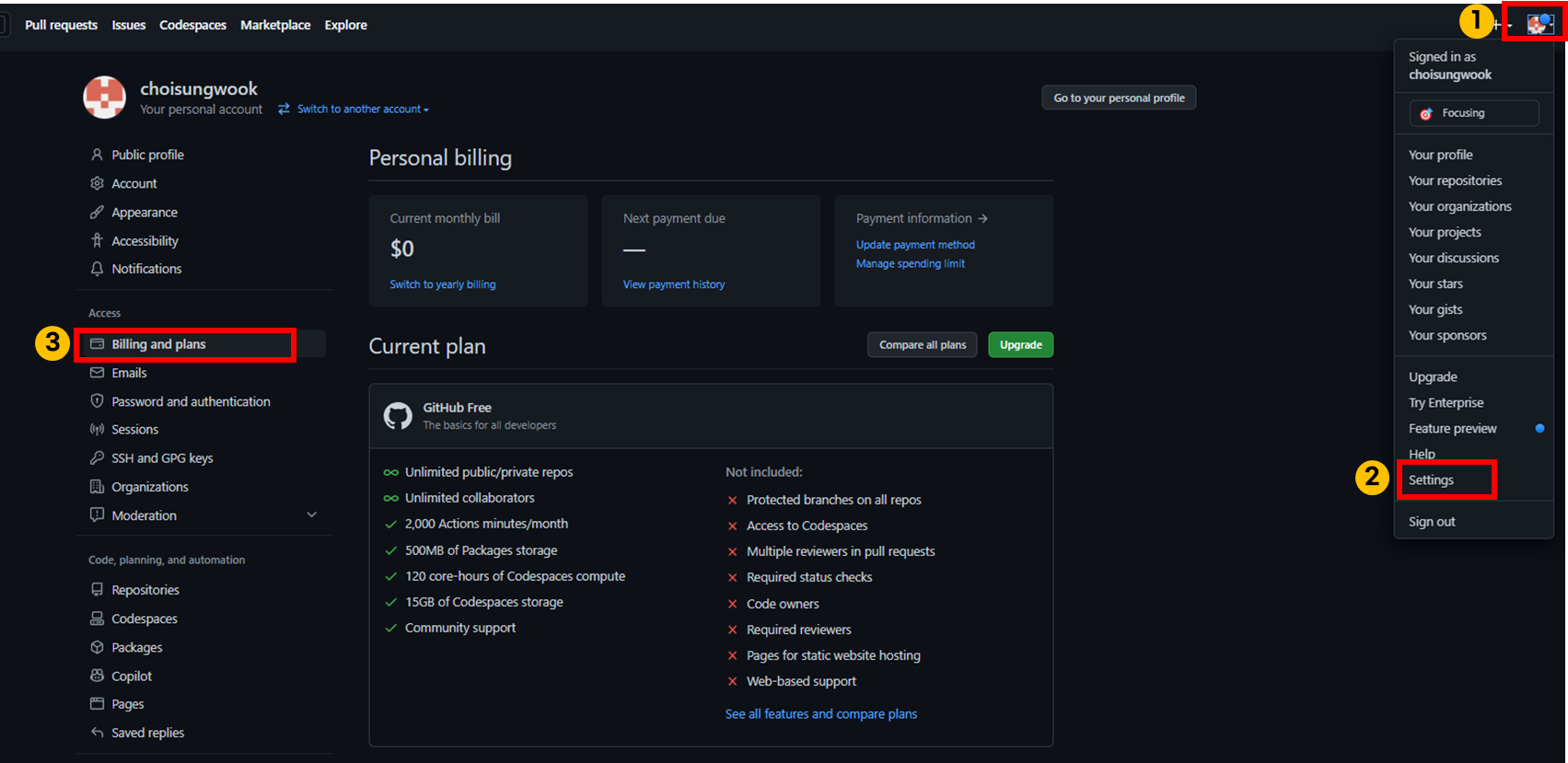Click the Packages box icon
The height and width of the screenshot is (763, 1568).
point(97,647)
